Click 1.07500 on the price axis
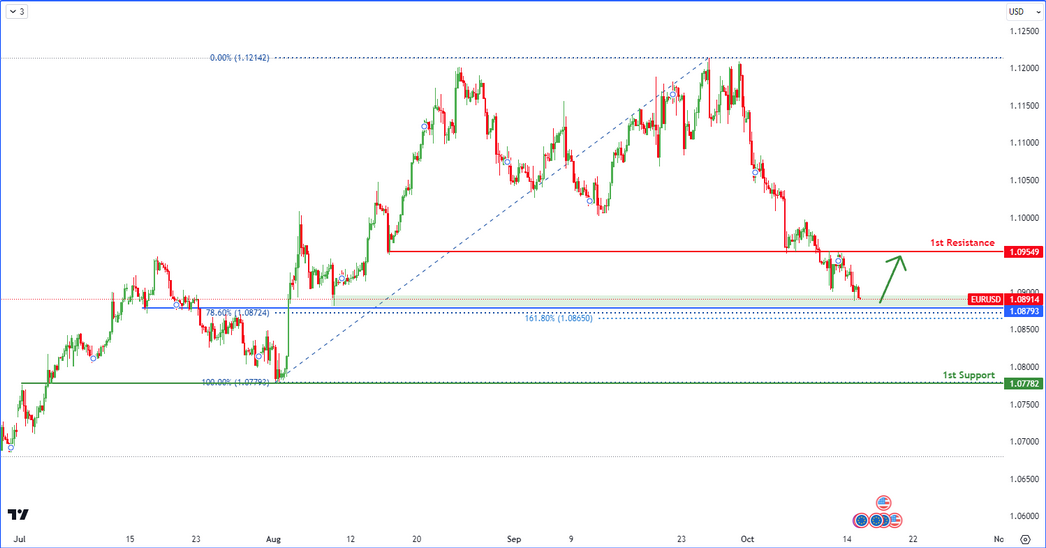1046x548 pixels. [1024, 404]
